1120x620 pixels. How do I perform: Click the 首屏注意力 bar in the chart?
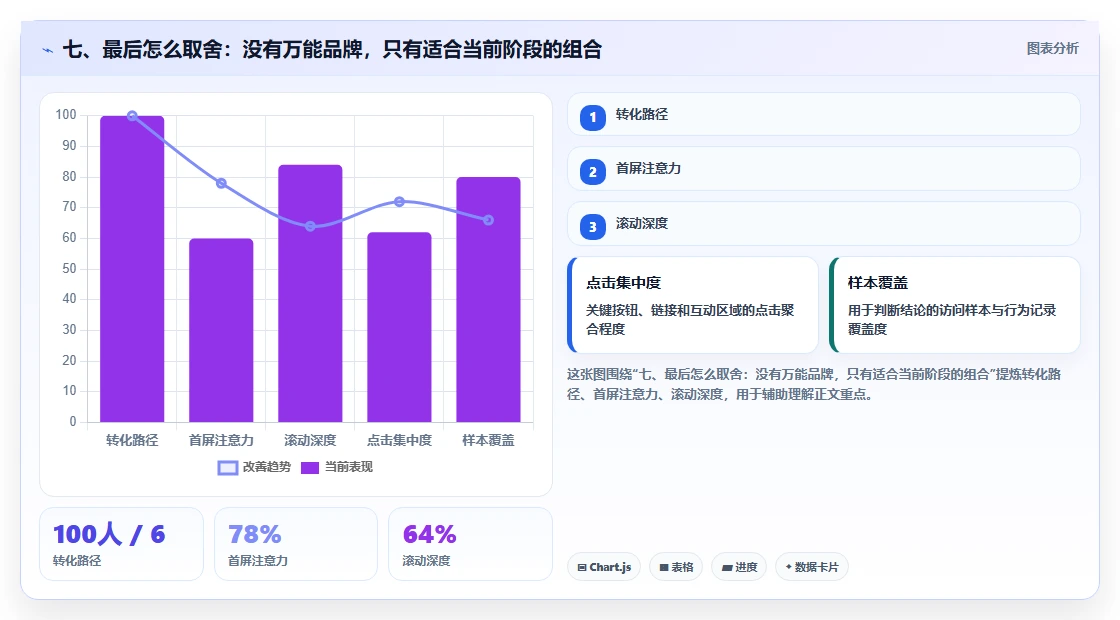point(221,330)
